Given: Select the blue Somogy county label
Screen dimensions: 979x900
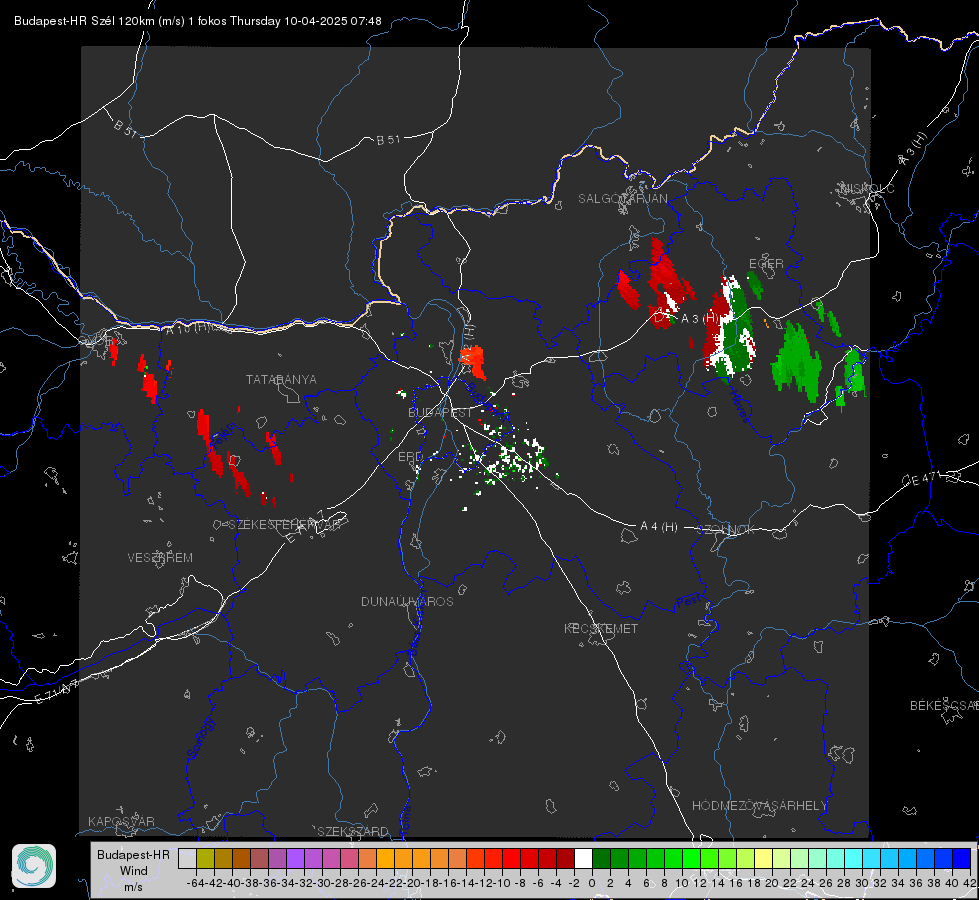Looking at the screenshot, I should click(200, 738).
